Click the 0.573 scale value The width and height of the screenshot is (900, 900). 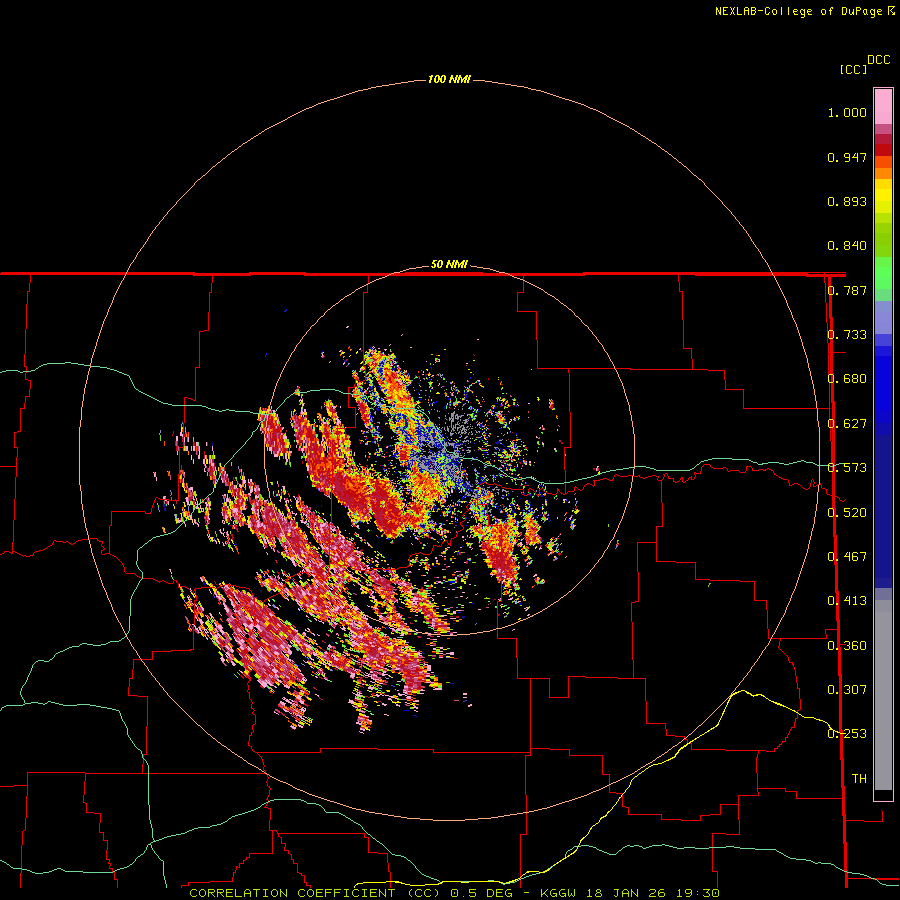coord(847,468)
